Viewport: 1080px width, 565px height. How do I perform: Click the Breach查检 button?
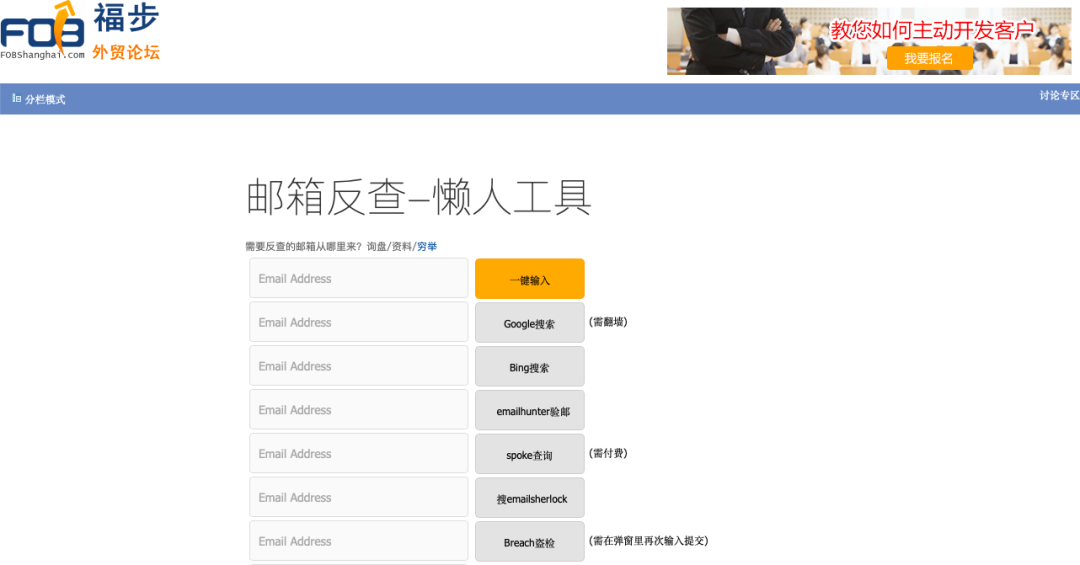pyautogui.click(x=530, y=542)
